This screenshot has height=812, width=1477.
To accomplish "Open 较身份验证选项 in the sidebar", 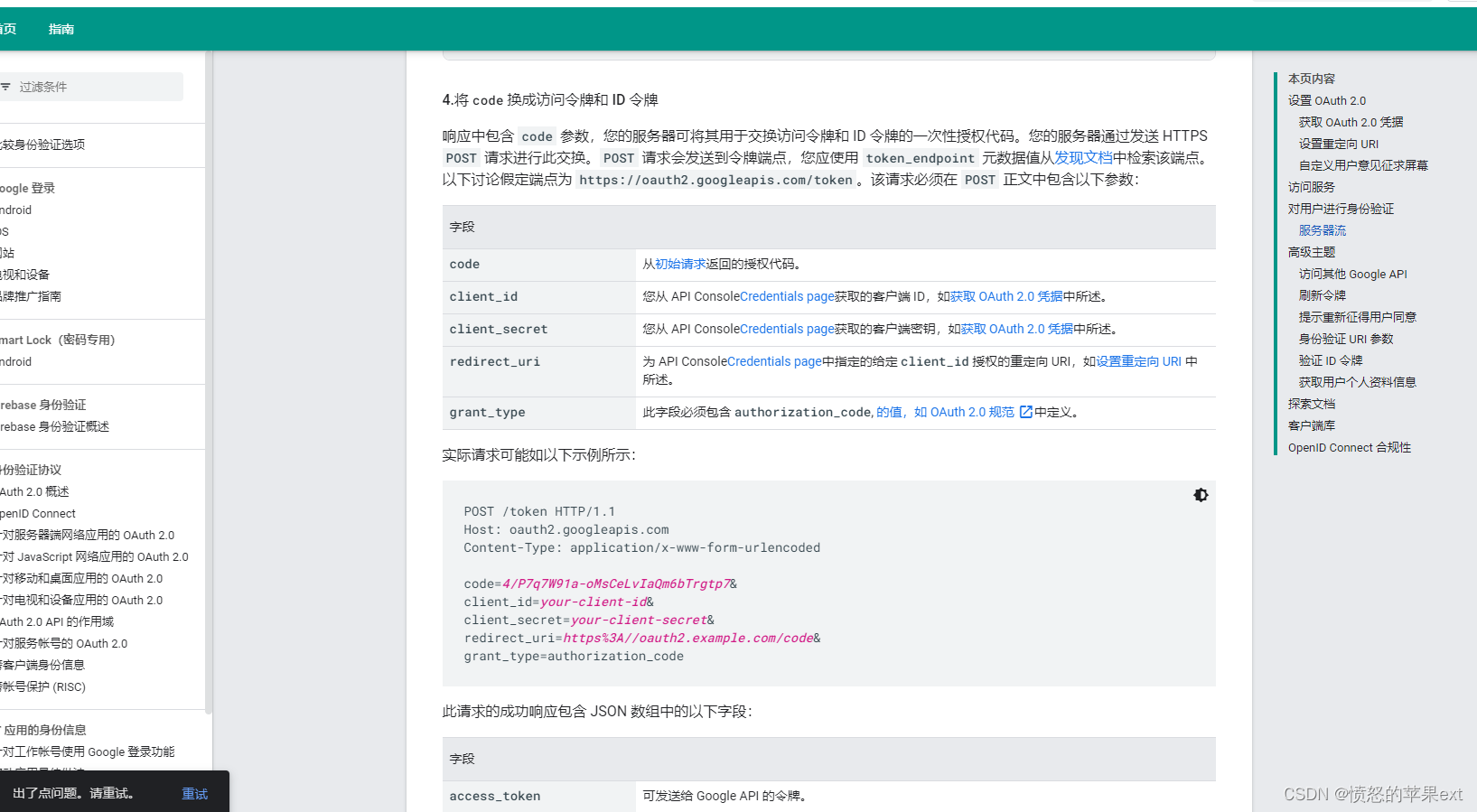I will coord(42,145).
